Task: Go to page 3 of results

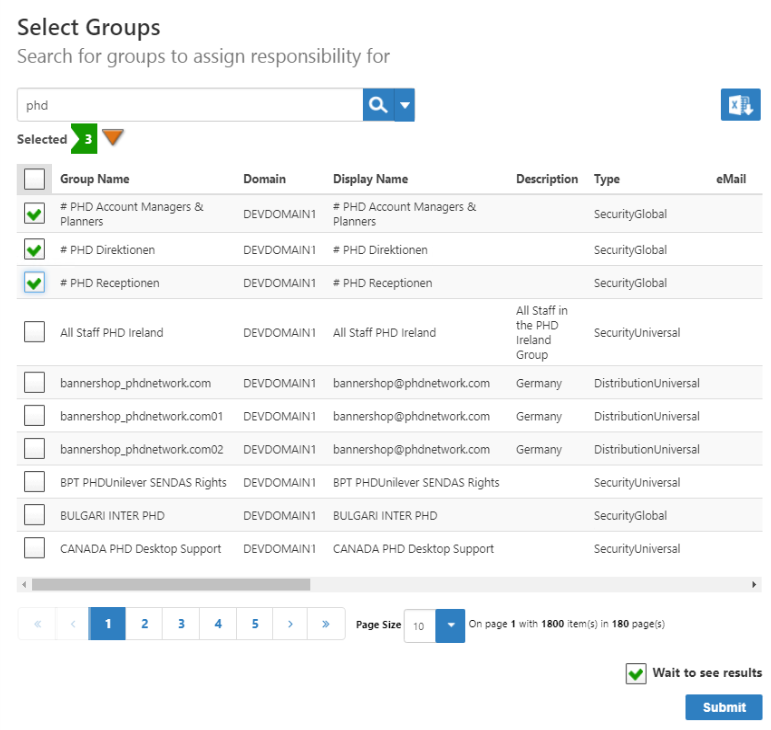Action: click(x=181, y=624)
